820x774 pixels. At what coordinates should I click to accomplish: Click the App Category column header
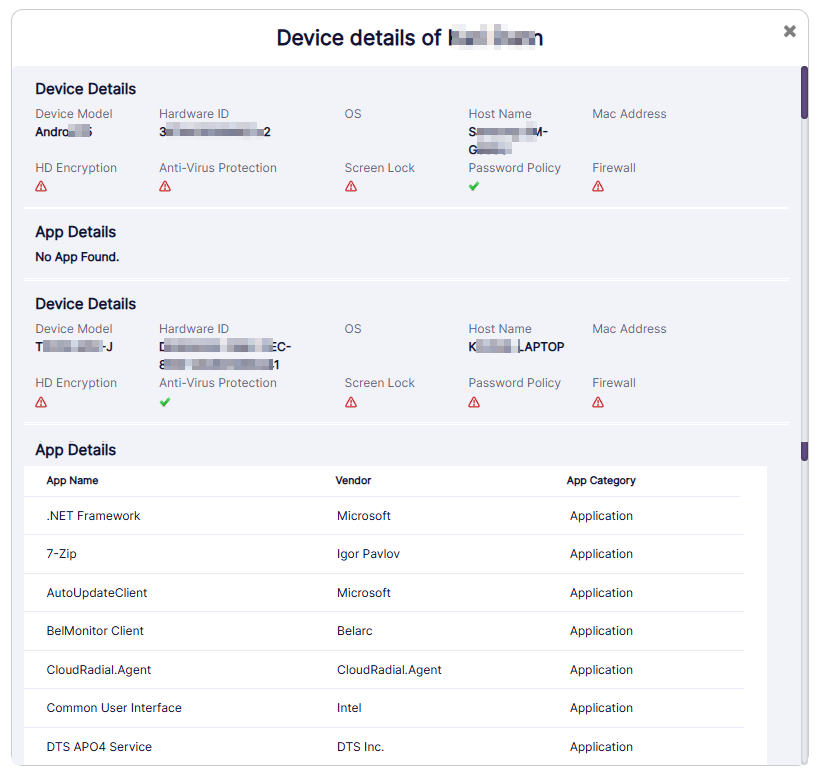[x=601, y=480]
